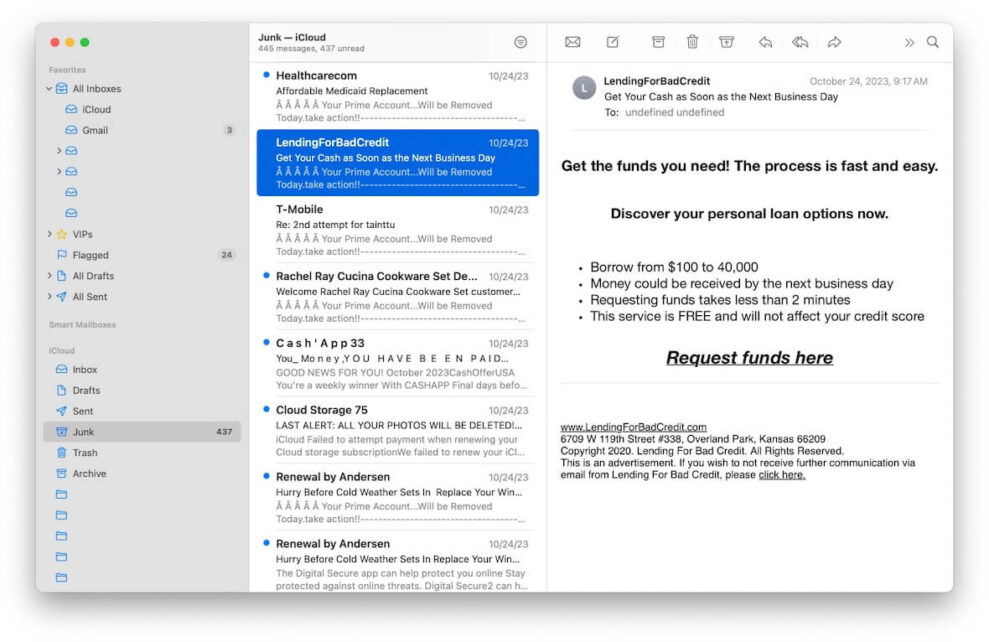Reply all to the current message

tap(798, 42)
